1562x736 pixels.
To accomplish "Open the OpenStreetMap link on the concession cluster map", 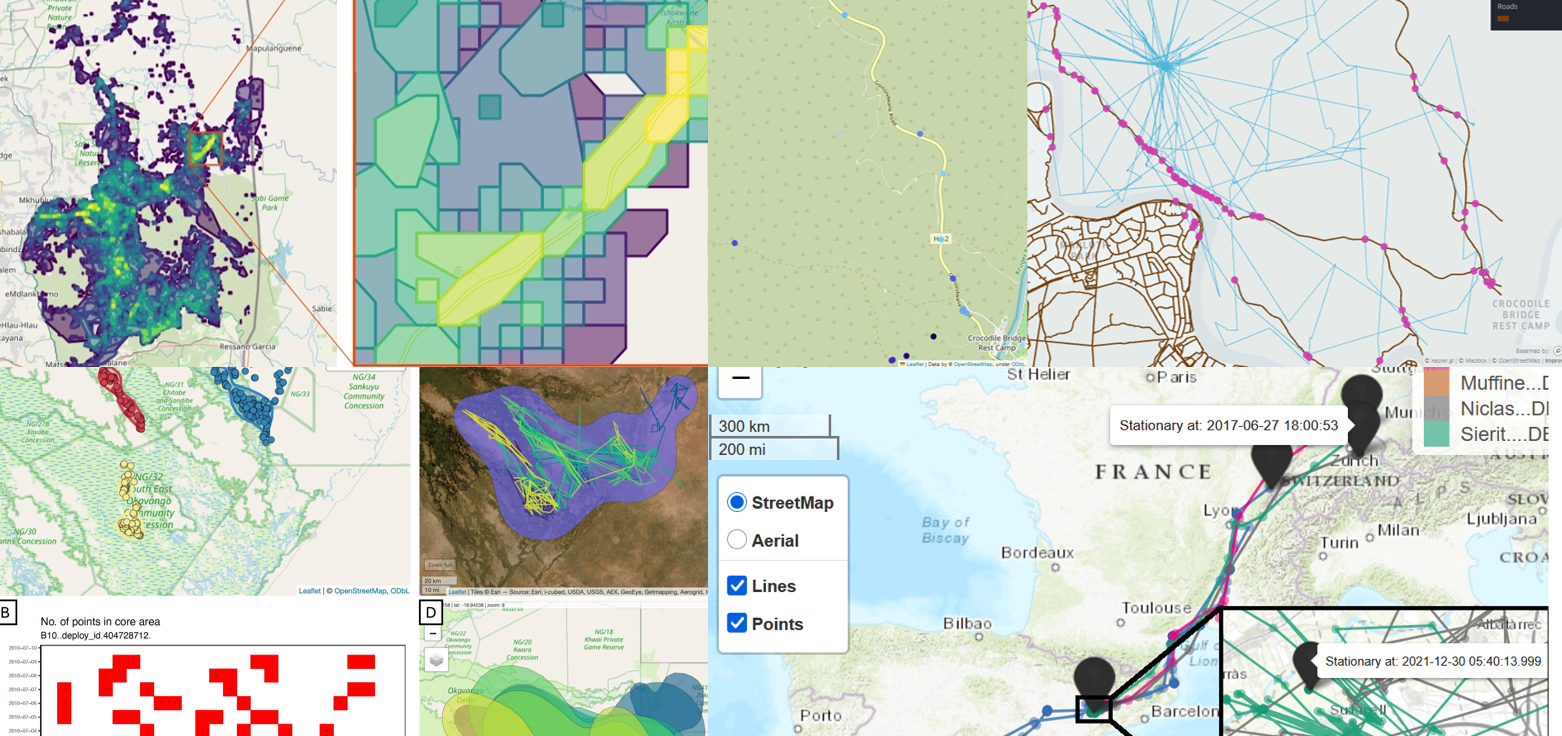I will tap(359, 591).
